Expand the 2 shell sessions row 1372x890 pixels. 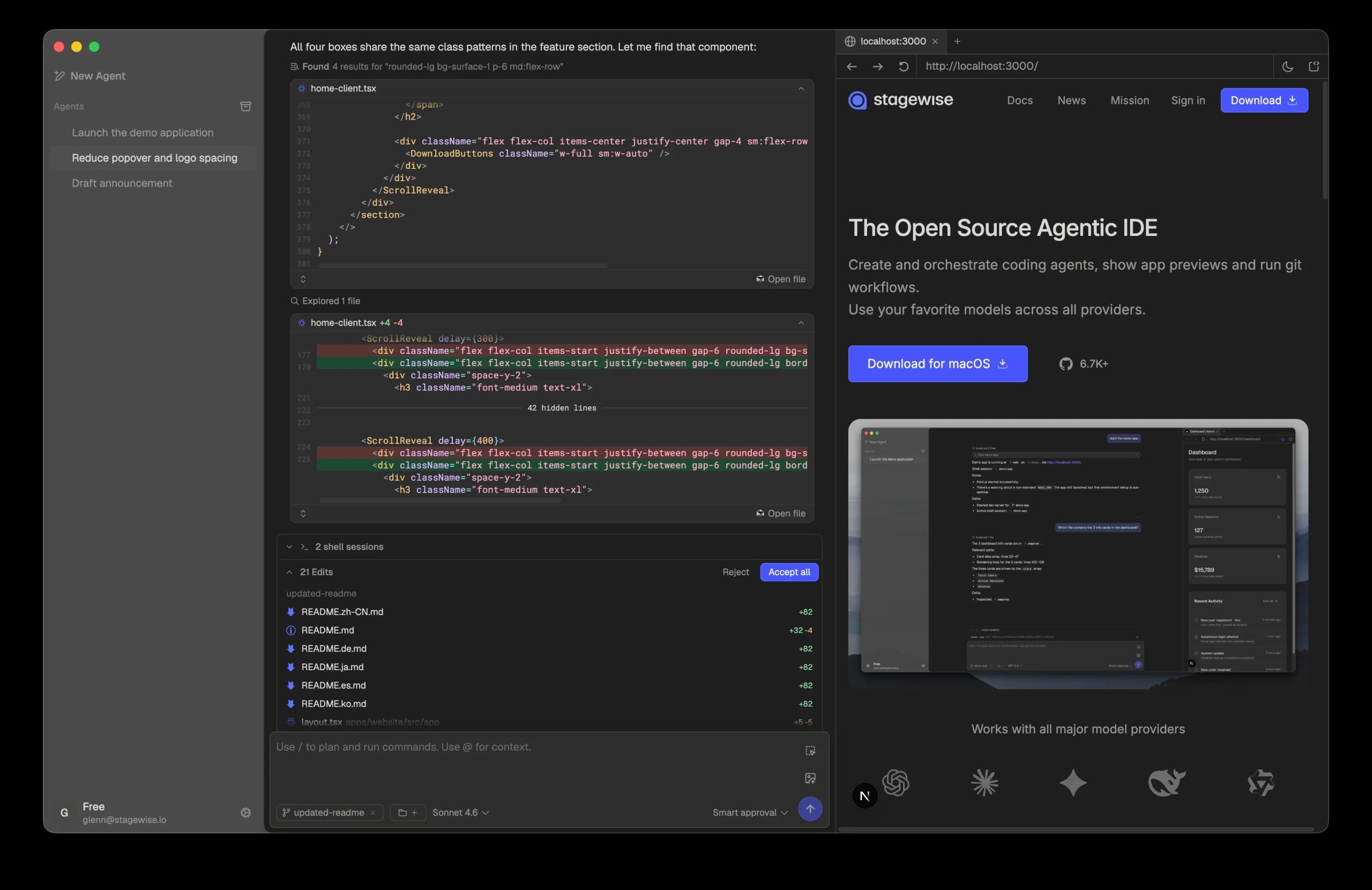point(549,547)
